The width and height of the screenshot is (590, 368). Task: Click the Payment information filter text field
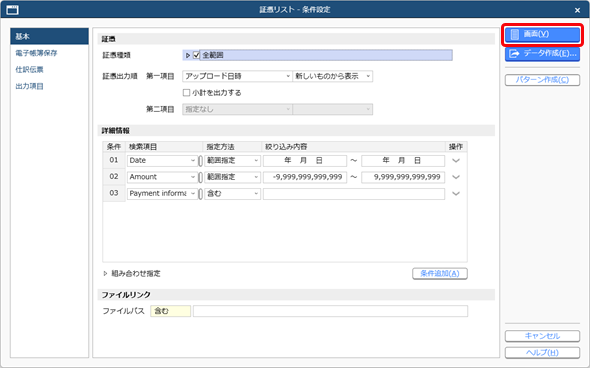click(x=354, y=194)
